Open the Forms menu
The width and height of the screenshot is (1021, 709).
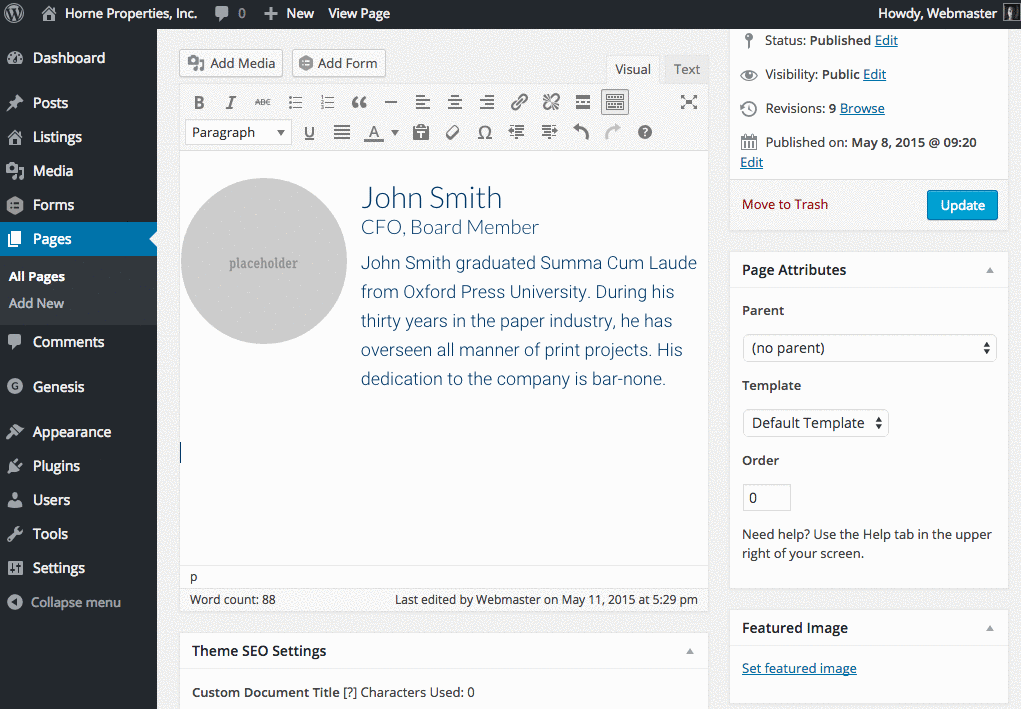(x=78, y=205)
